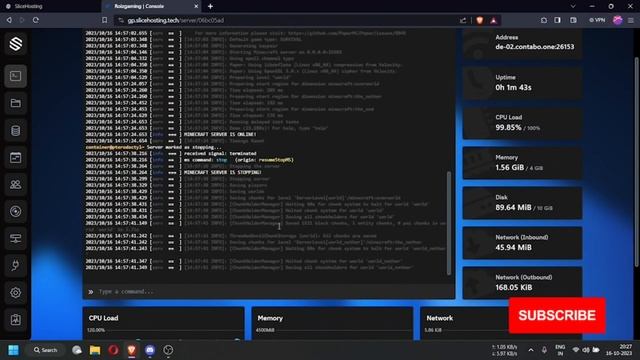The height and width of the screenshot is (360, 640).
Task: Click the page vertical scrollbar
Action: click(x=636, y=163)
